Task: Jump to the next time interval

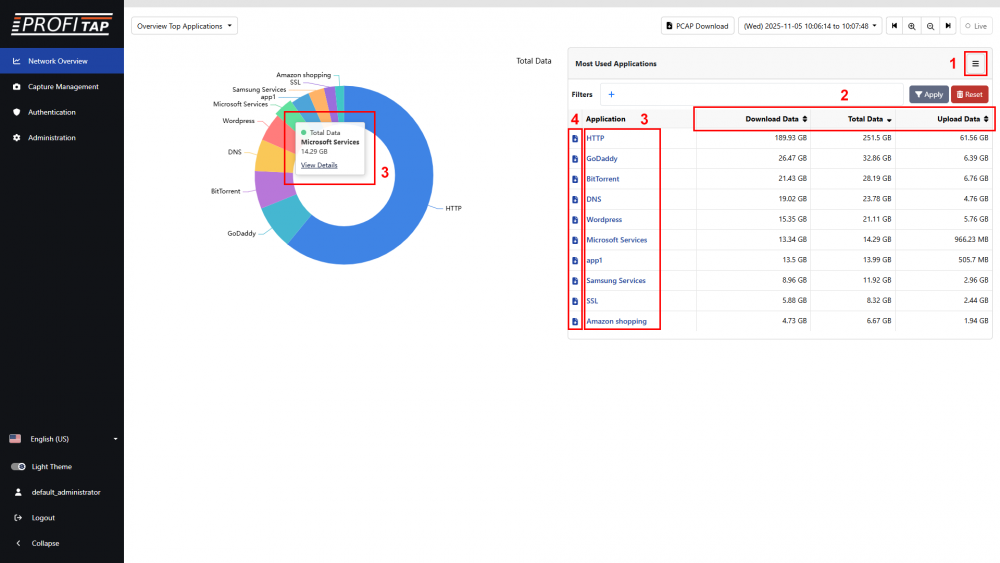Action: [x=948, y=26]
